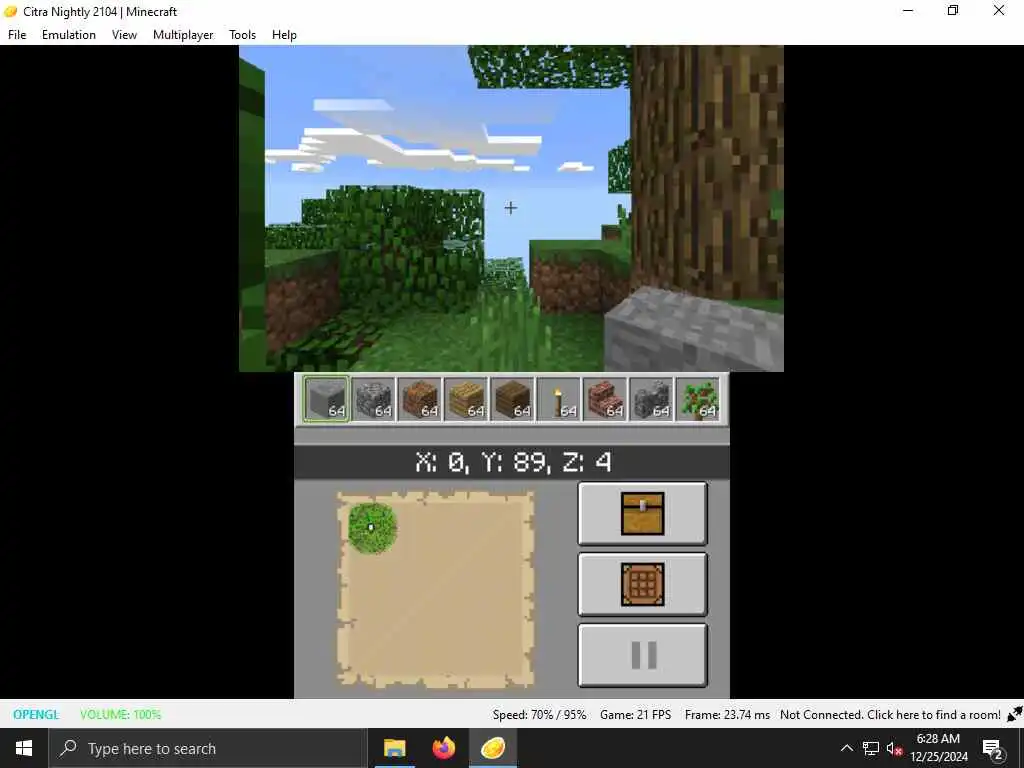Tap the green explored area on map
1024x768 pixels.
click(372, 528)
